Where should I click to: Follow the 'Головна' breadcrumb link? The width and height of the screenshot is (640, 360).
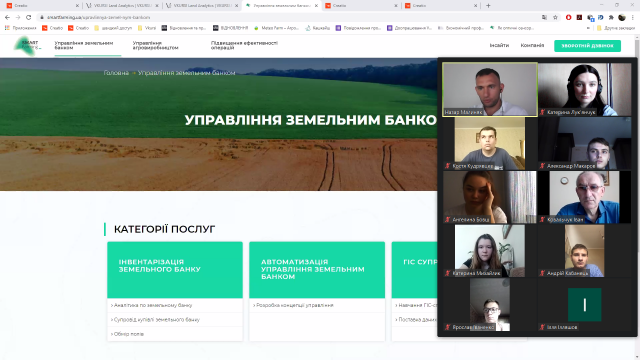coord(116,73)
